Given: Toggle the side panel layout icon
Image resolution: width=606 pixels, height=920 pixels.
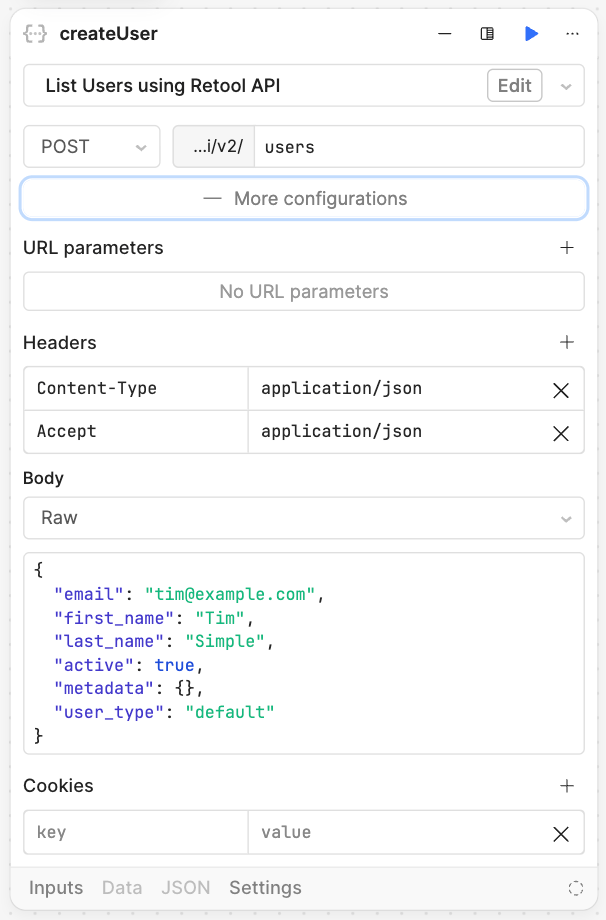Looking at the screenshot, I should (487, 34).
